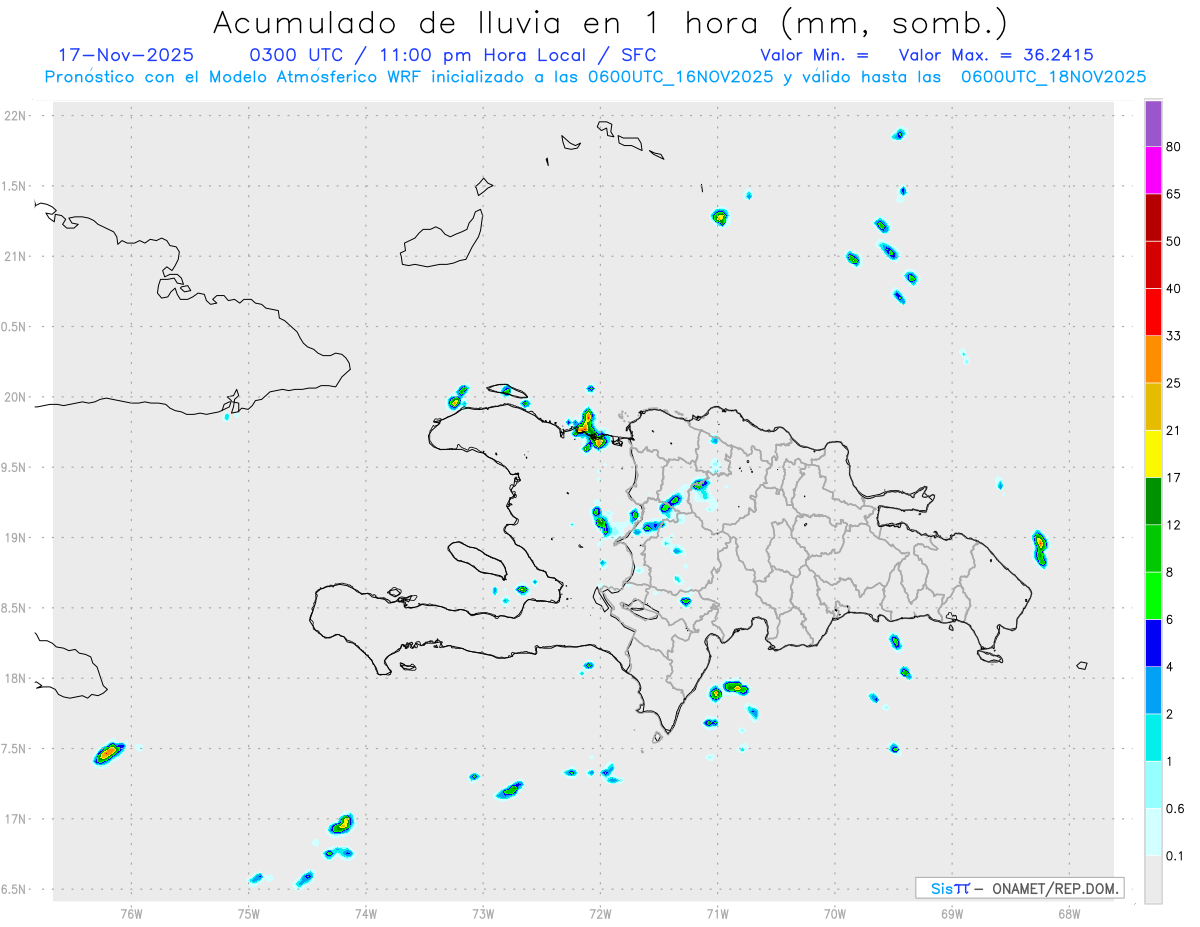Click the '73W' longitude label
Screen dimensions: 1200x927
click(x=483, y=913)
